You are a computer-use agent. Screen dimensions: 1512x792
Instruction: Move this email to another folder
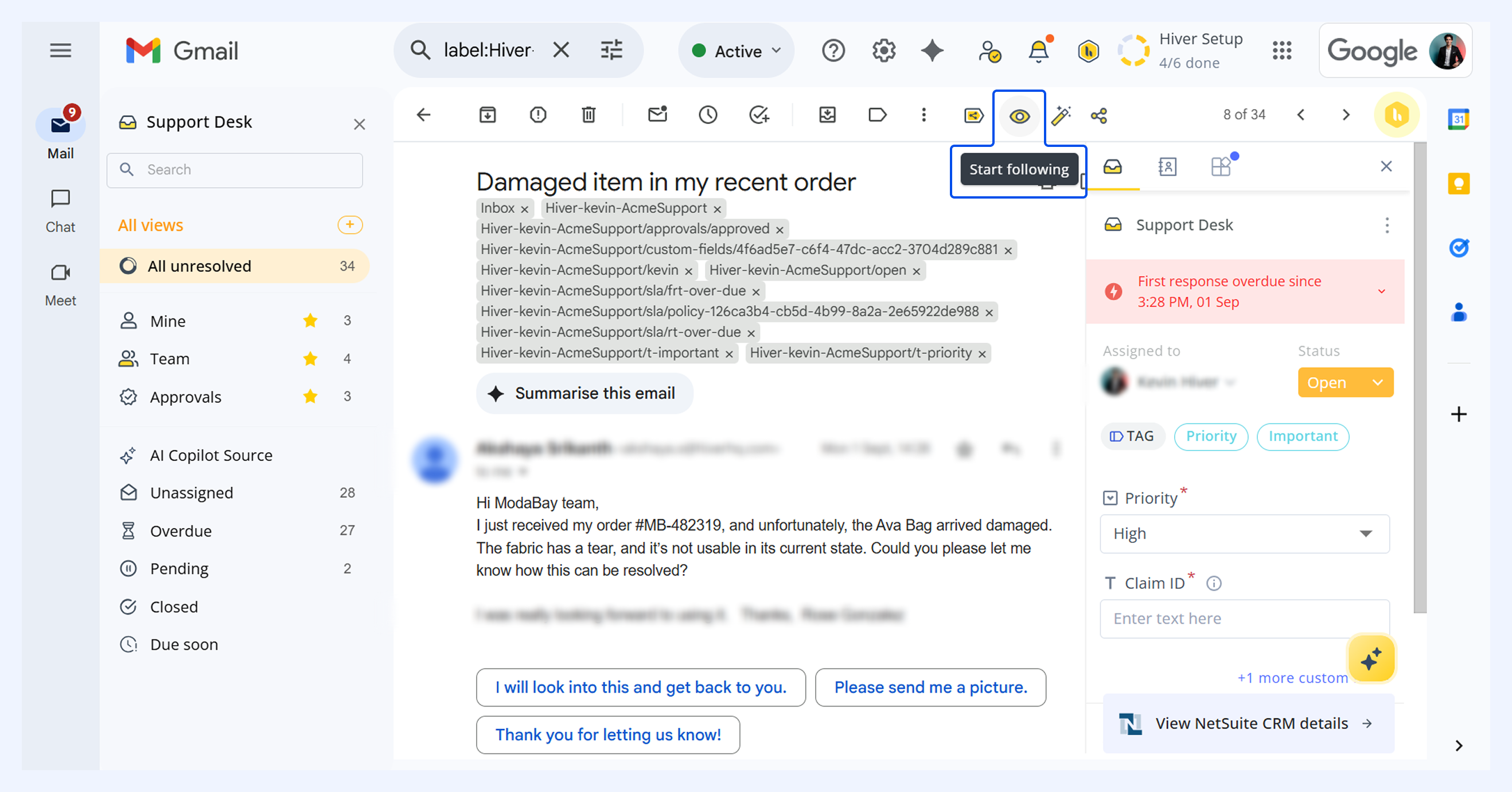click(x=828, y=115)
